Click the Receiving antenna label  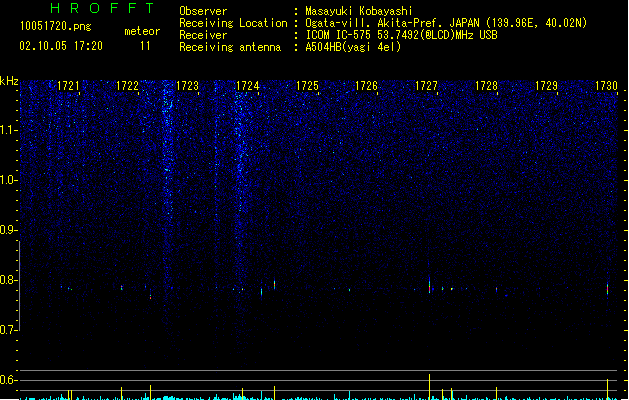pyautogui.click(x=230, y=47)
